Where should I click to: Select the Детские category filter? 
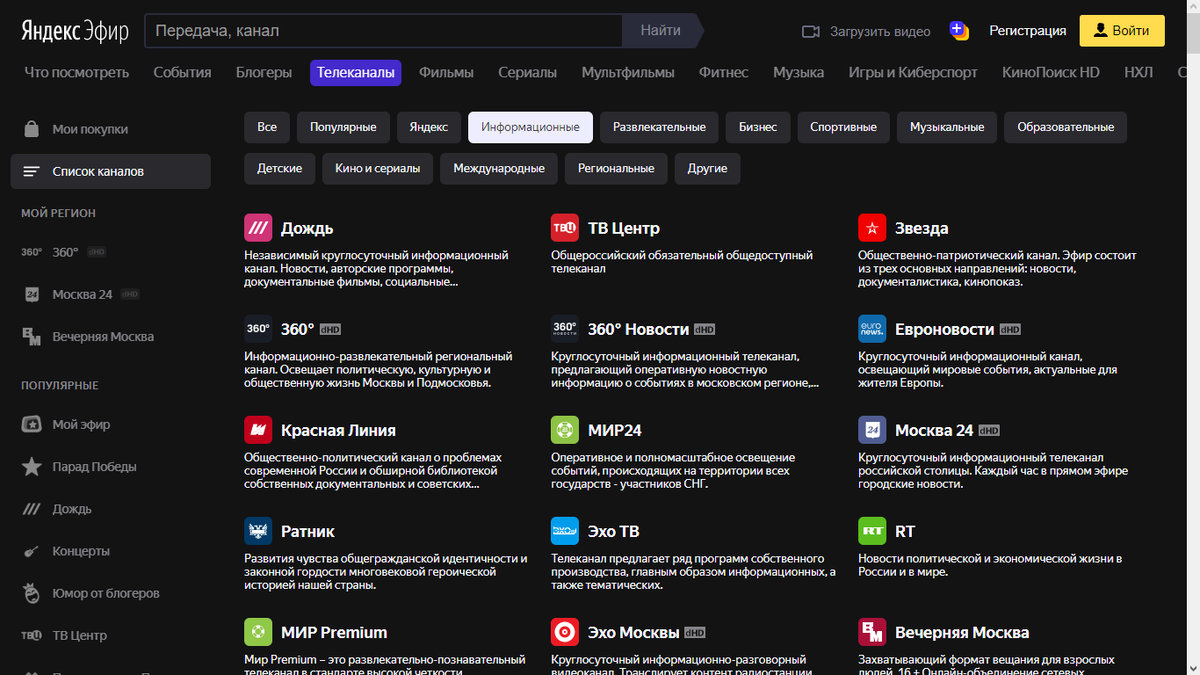[280, 168]
